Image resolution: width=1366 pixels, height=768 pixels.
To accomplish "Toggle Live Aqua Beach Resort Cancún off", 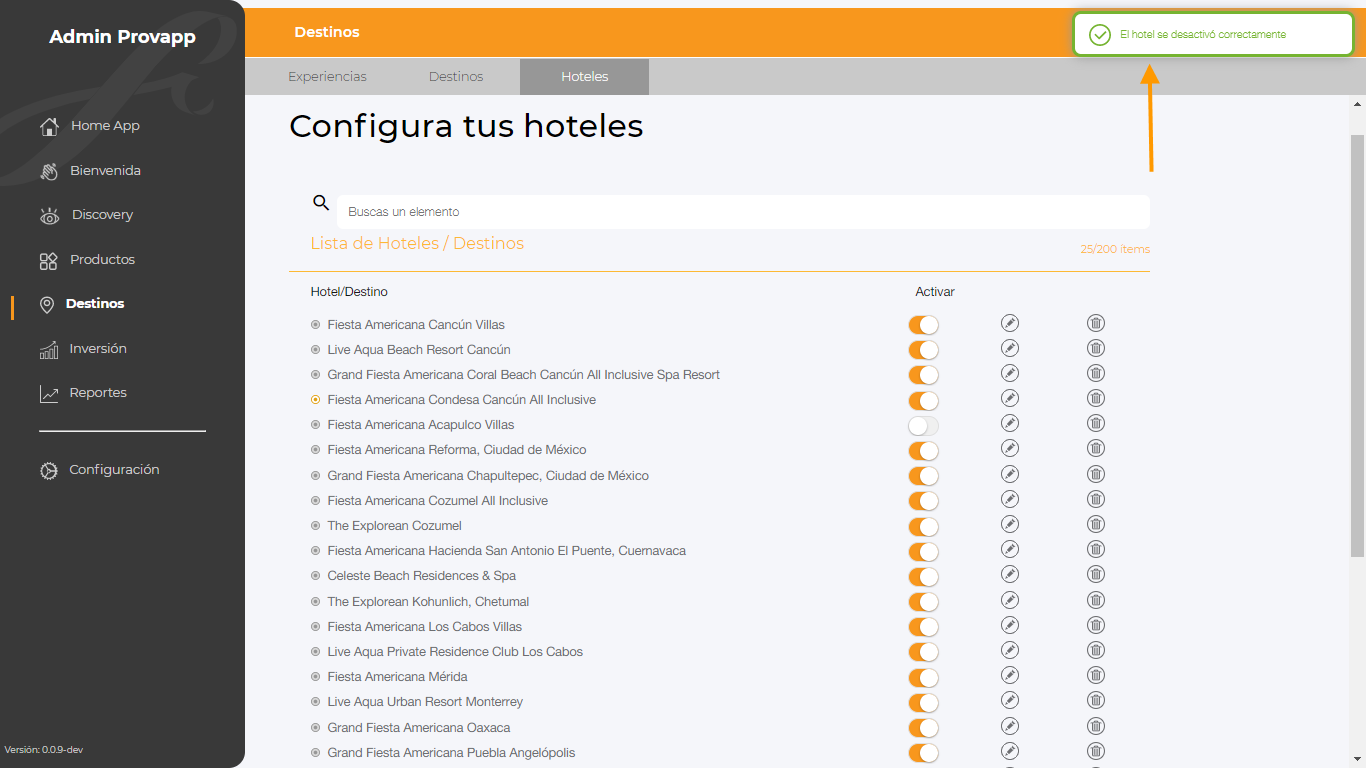I will click(x=923, y=350).
